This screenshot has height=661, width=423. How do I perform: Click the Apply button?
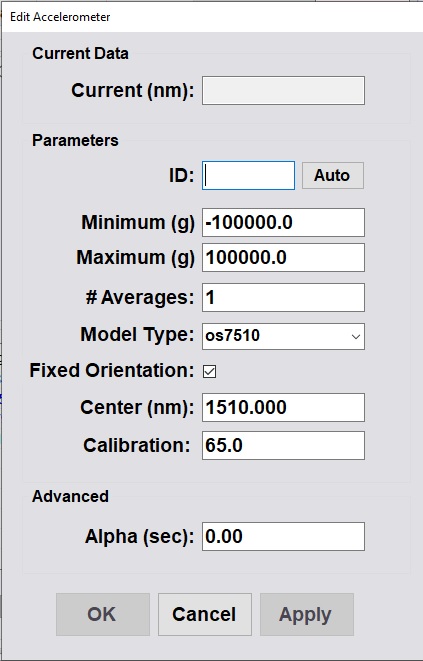coord(307,614)
